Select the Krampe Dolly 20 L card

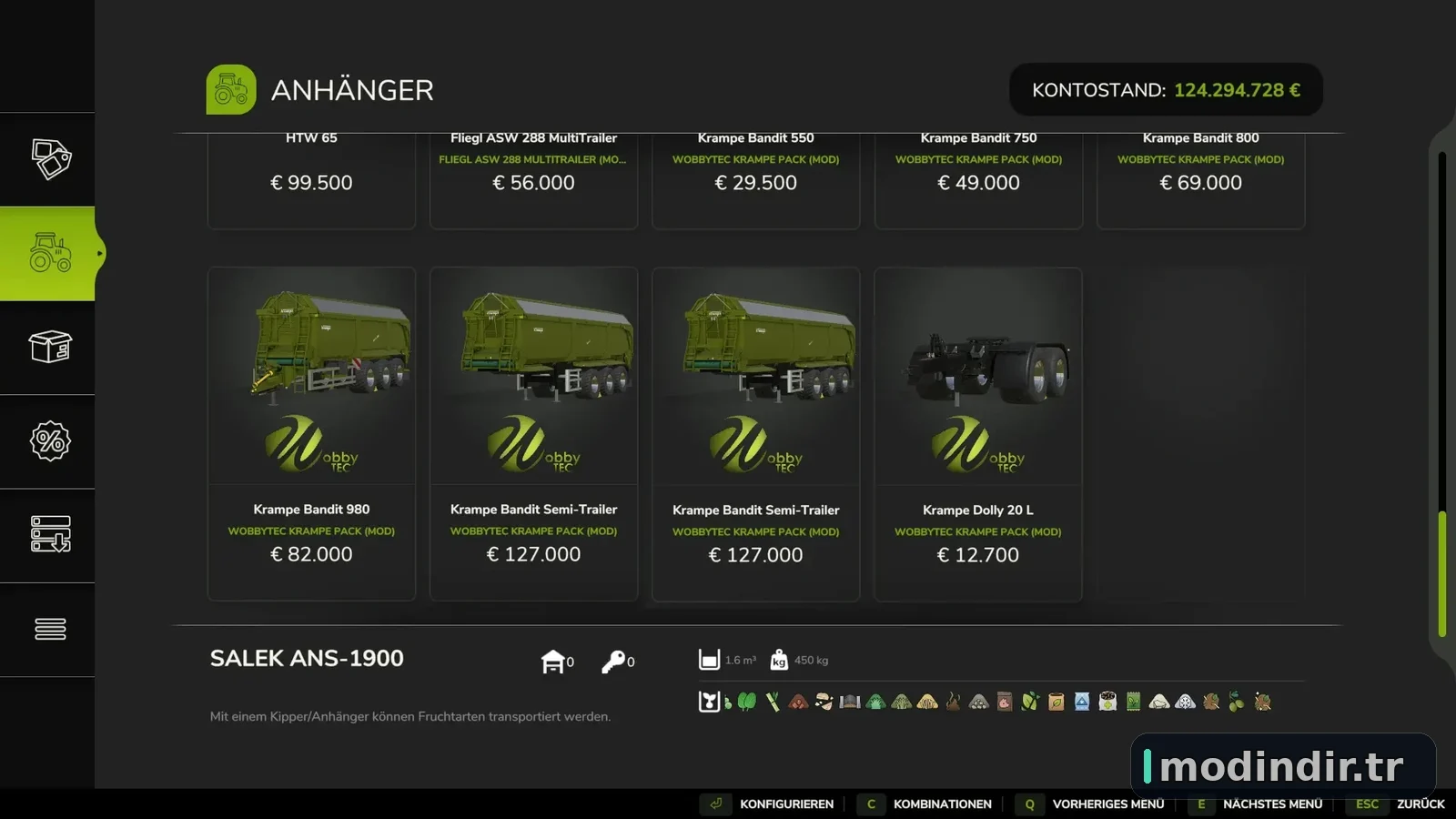click(x=978, y=433)
